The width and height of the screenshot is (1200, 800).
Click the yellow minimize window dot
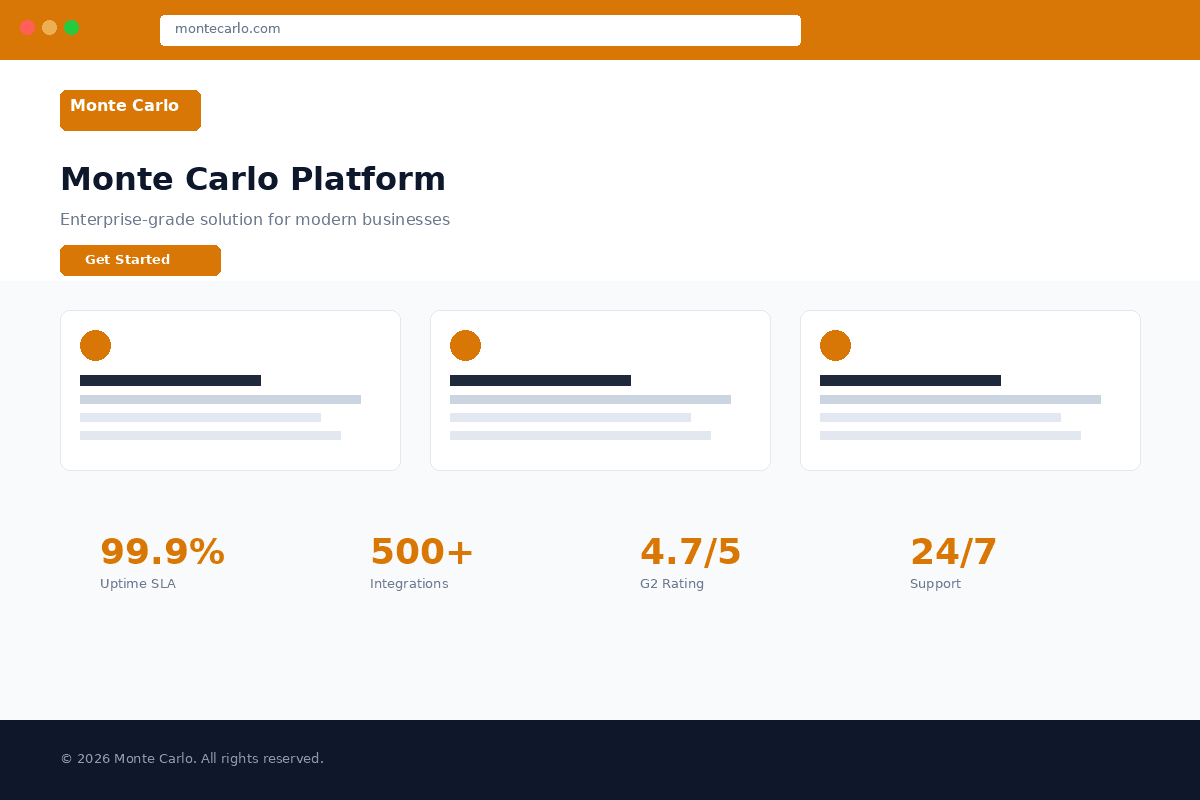(49, 27)
